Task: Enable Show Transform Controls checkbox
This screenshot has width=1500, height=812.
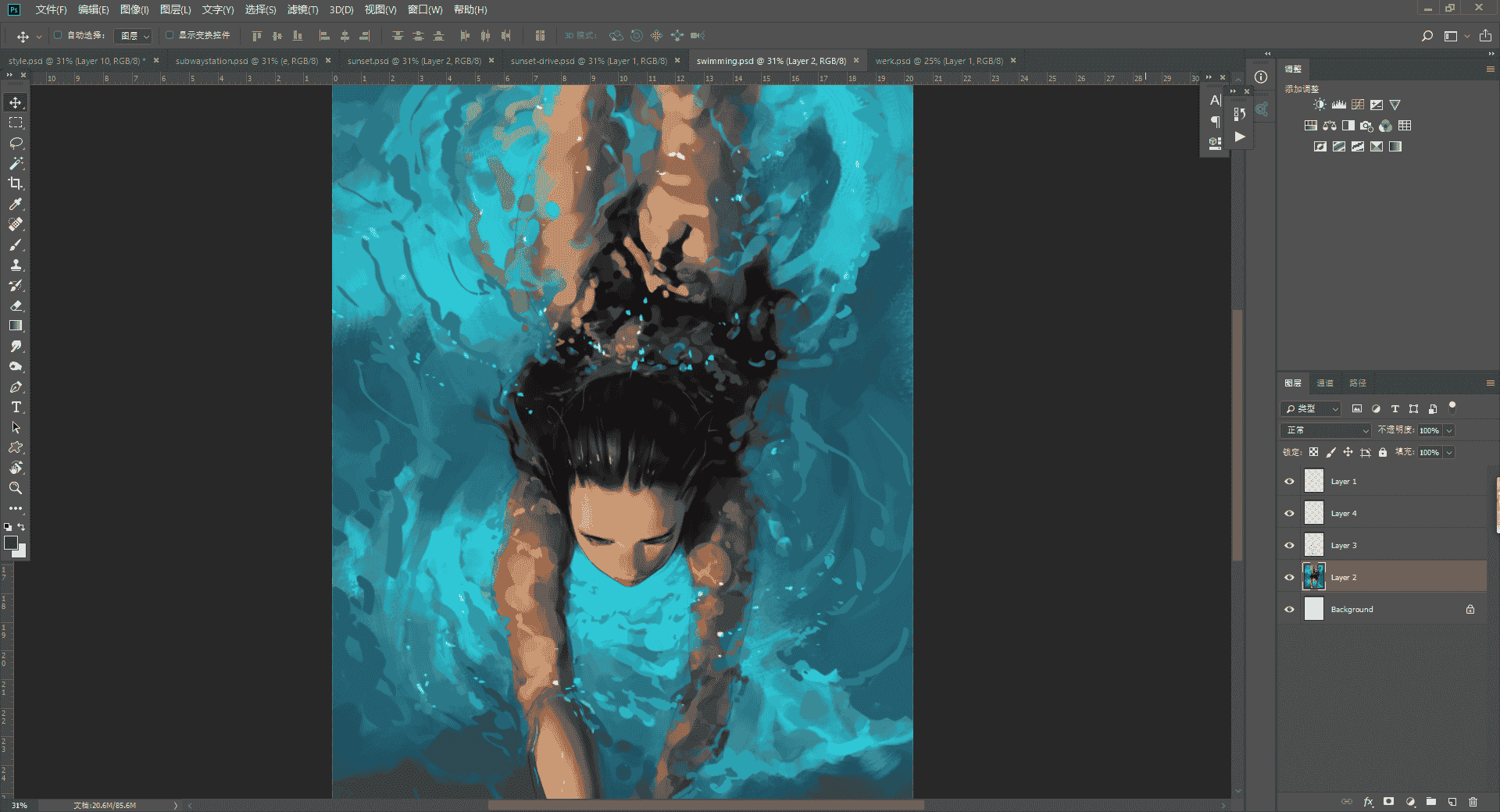Action: tap(170, 35)
